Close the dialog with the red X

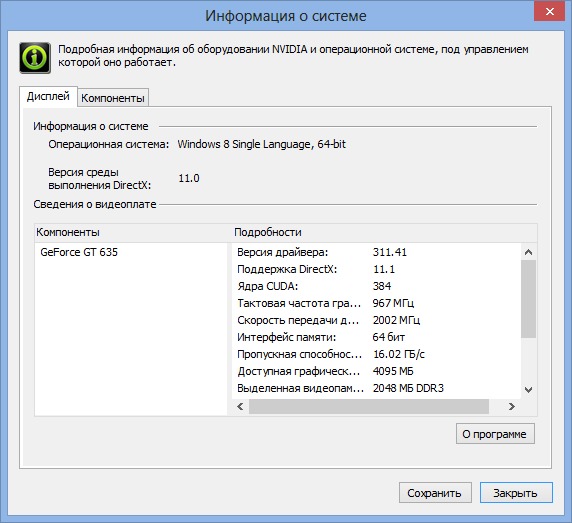pyautogui.click(x=549, y=11)
